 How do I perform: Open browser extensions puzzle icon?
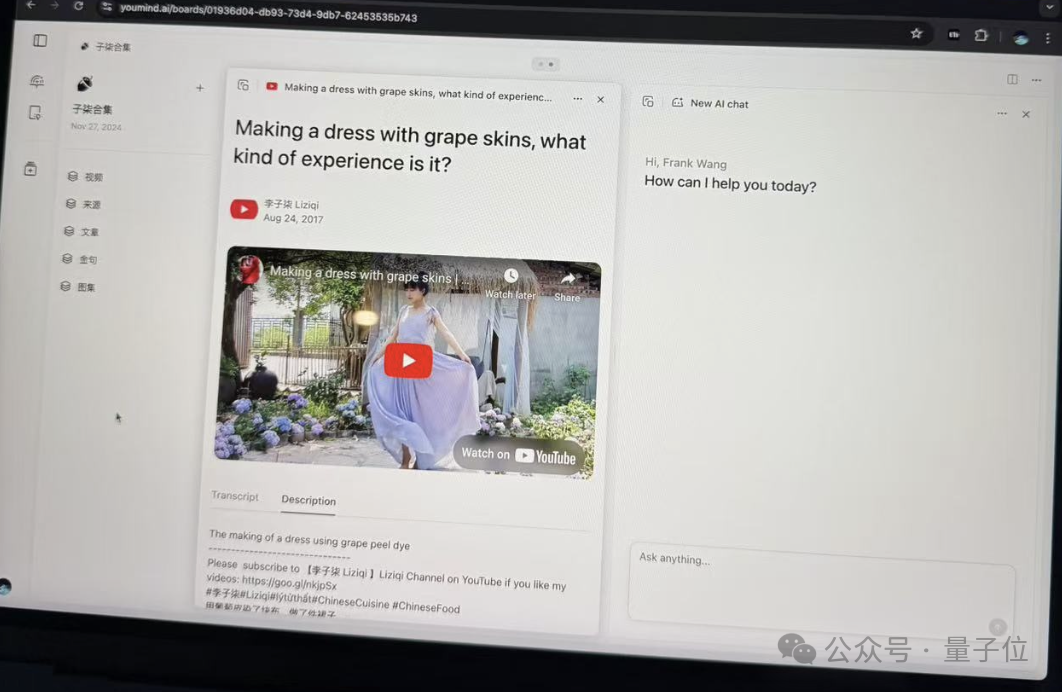981,35
